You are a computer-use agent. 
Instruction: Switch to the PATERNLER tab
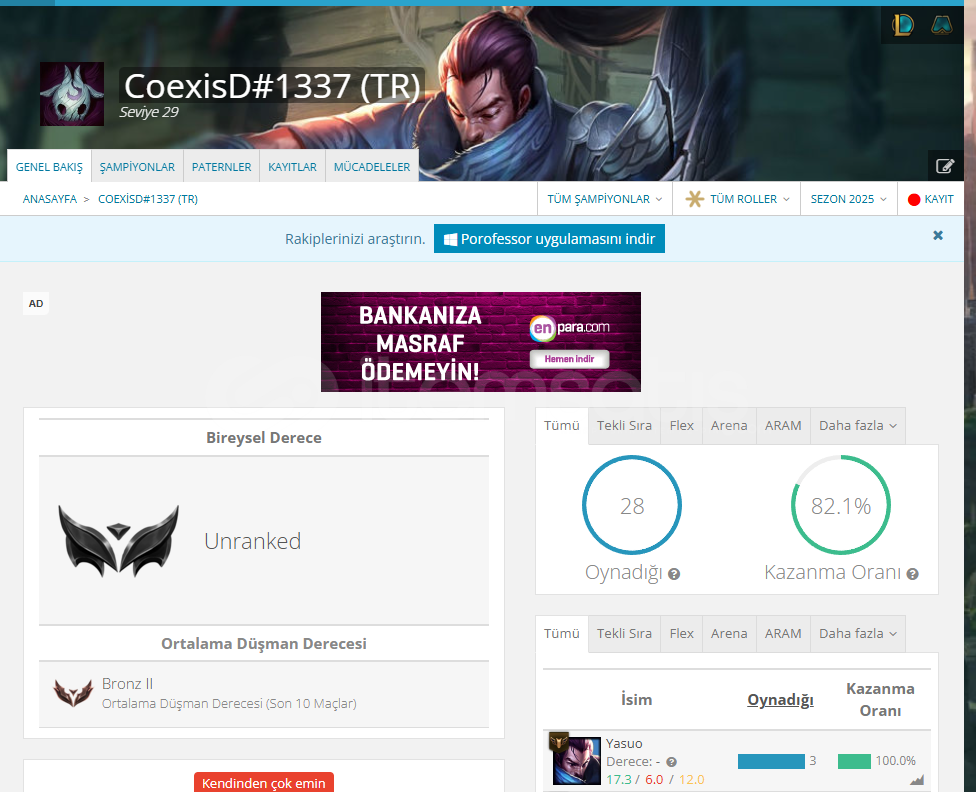(222, 167)
